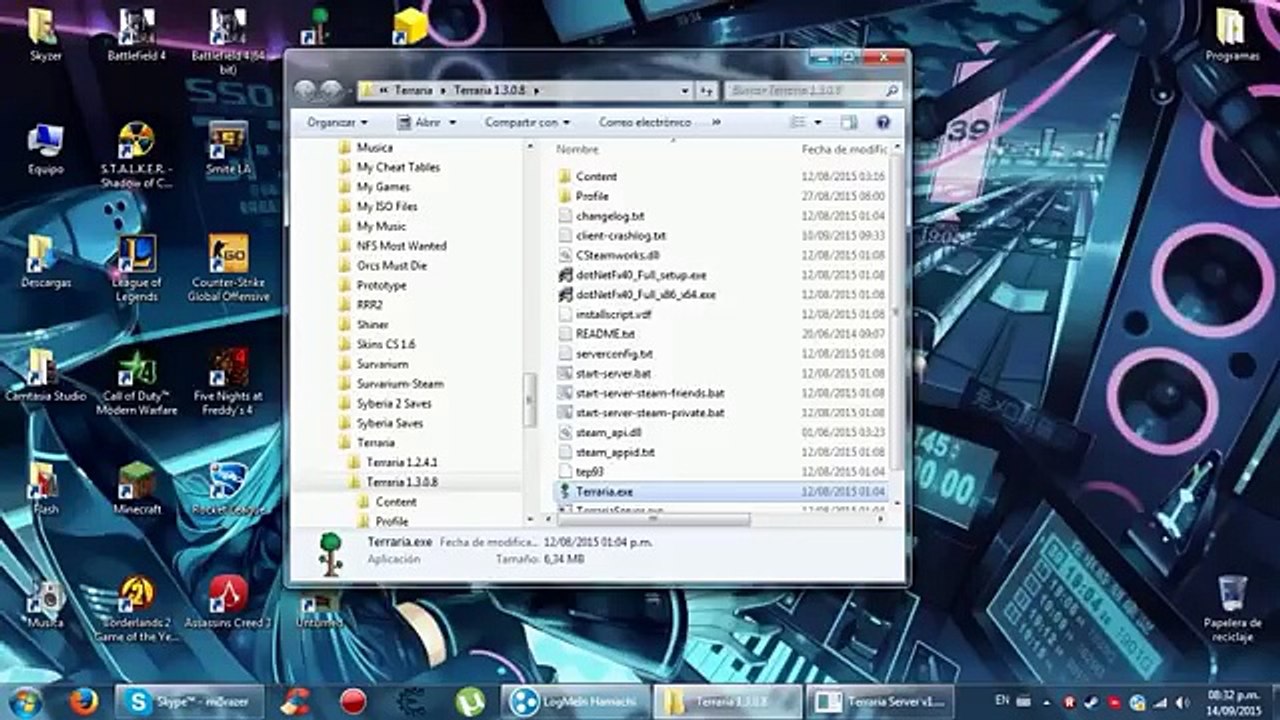
Task: Toggle the preview pane icon
Action: (849, 122)
